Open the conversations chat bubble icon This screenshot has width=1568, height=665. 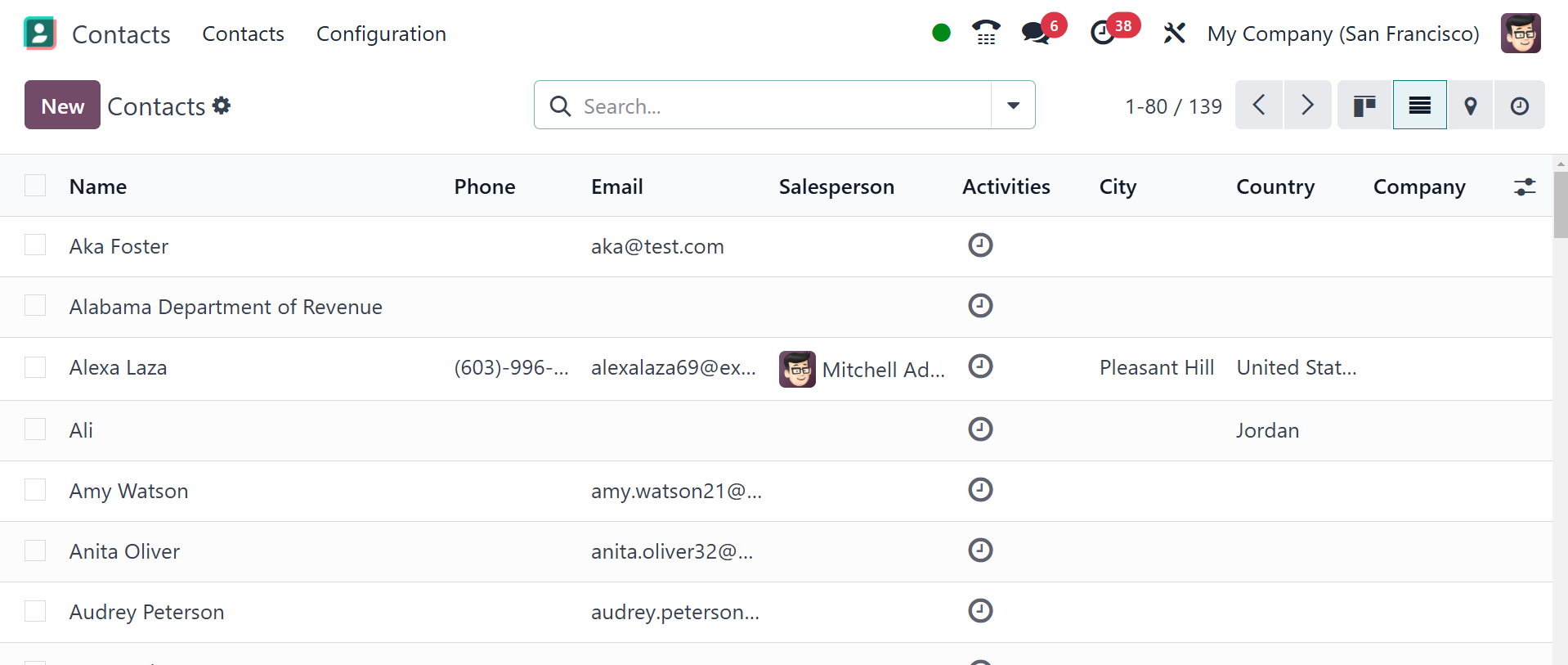pos(1035,33)
